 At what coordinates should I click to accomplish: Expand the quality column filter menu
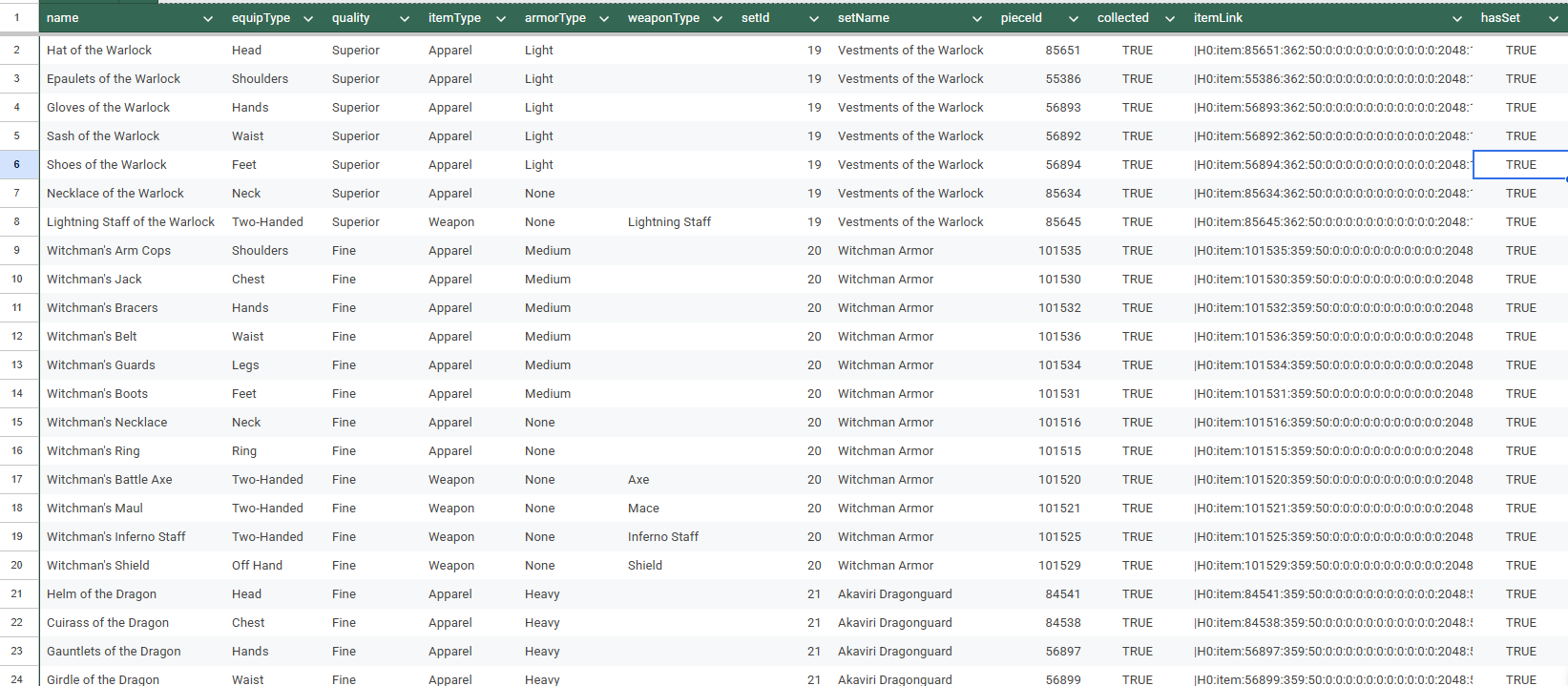[405, 19]
